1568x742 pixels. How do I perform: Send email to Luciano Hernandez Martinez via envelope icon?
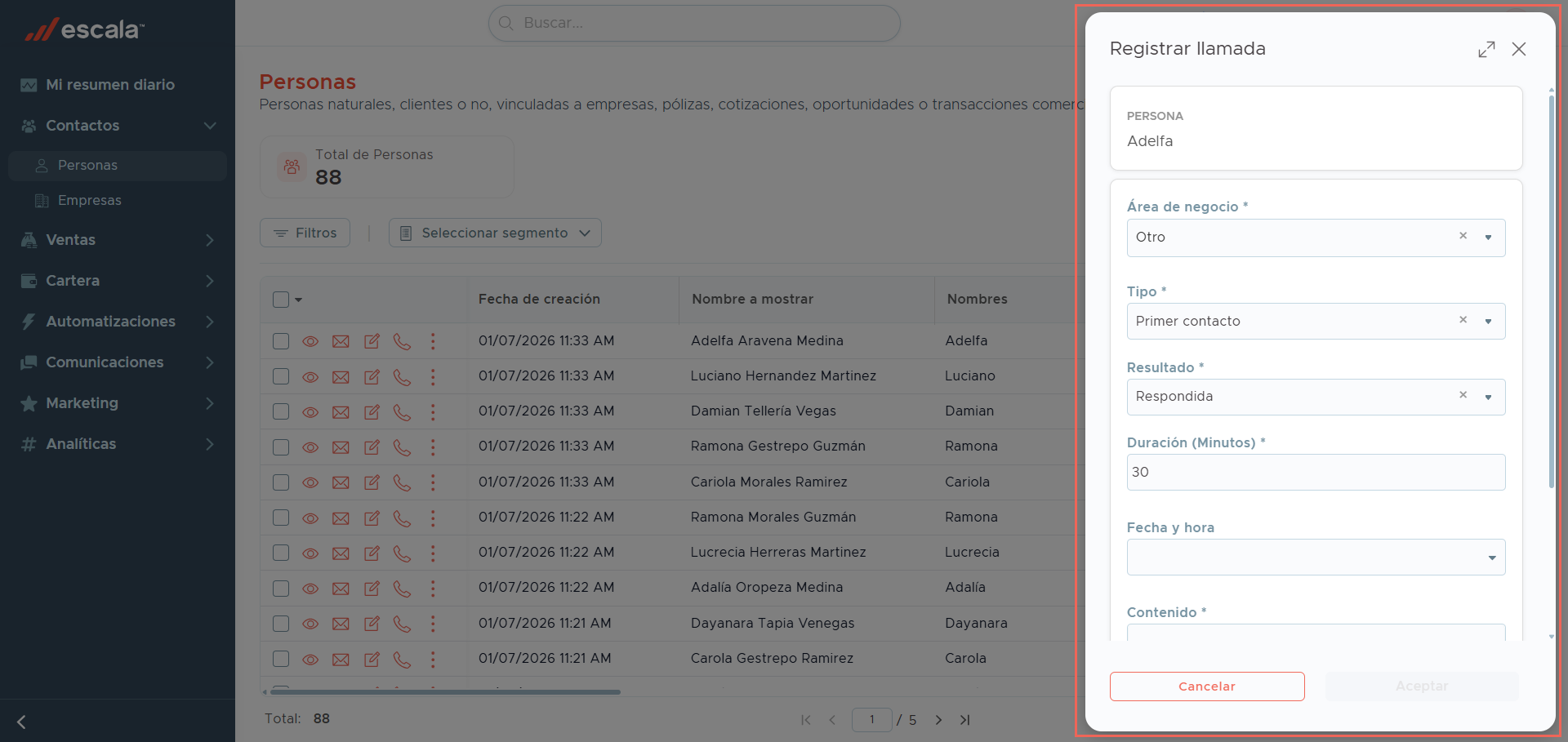[341, 377]
